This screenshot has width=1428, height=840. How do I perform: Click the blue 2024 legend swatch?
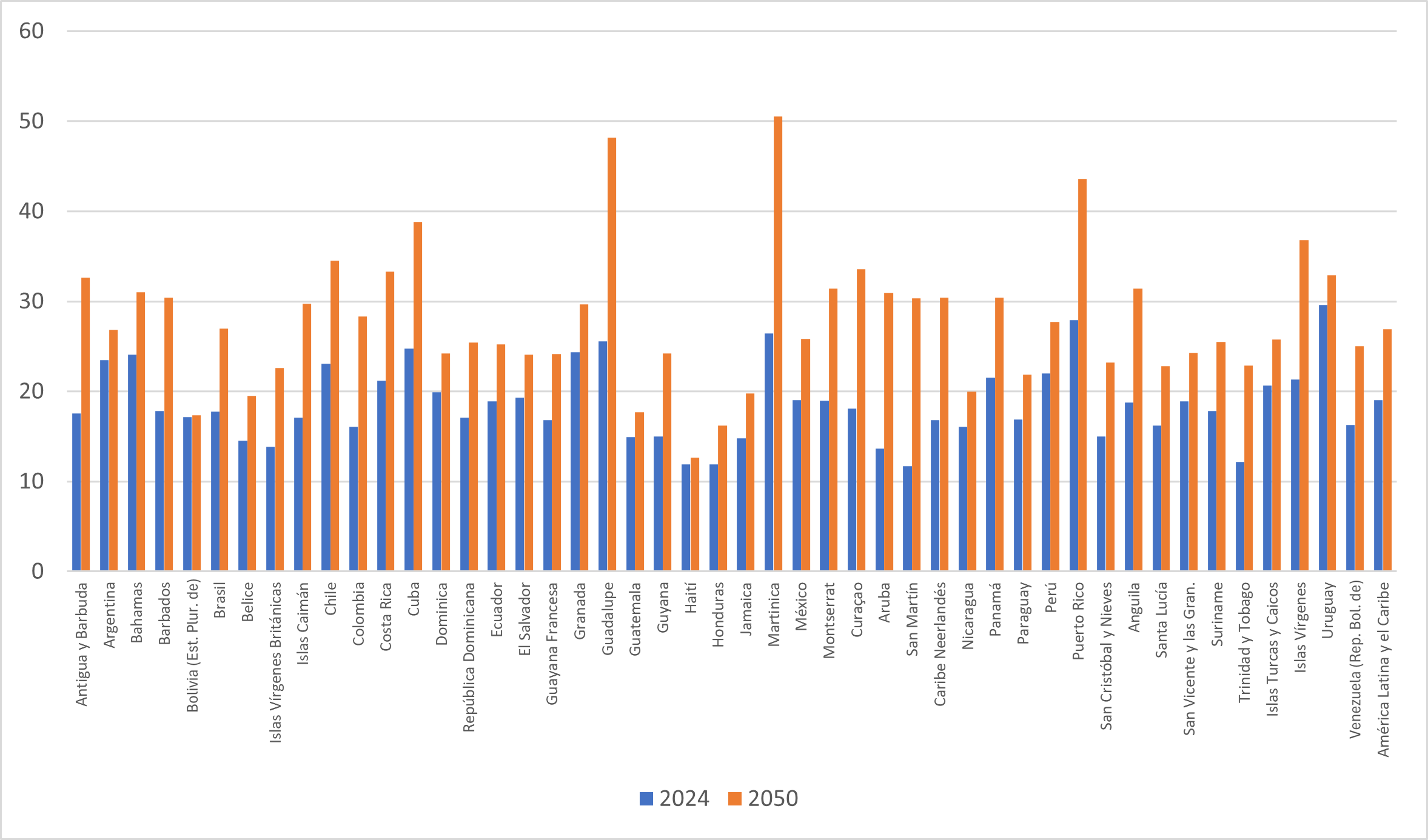coord(646,799)
